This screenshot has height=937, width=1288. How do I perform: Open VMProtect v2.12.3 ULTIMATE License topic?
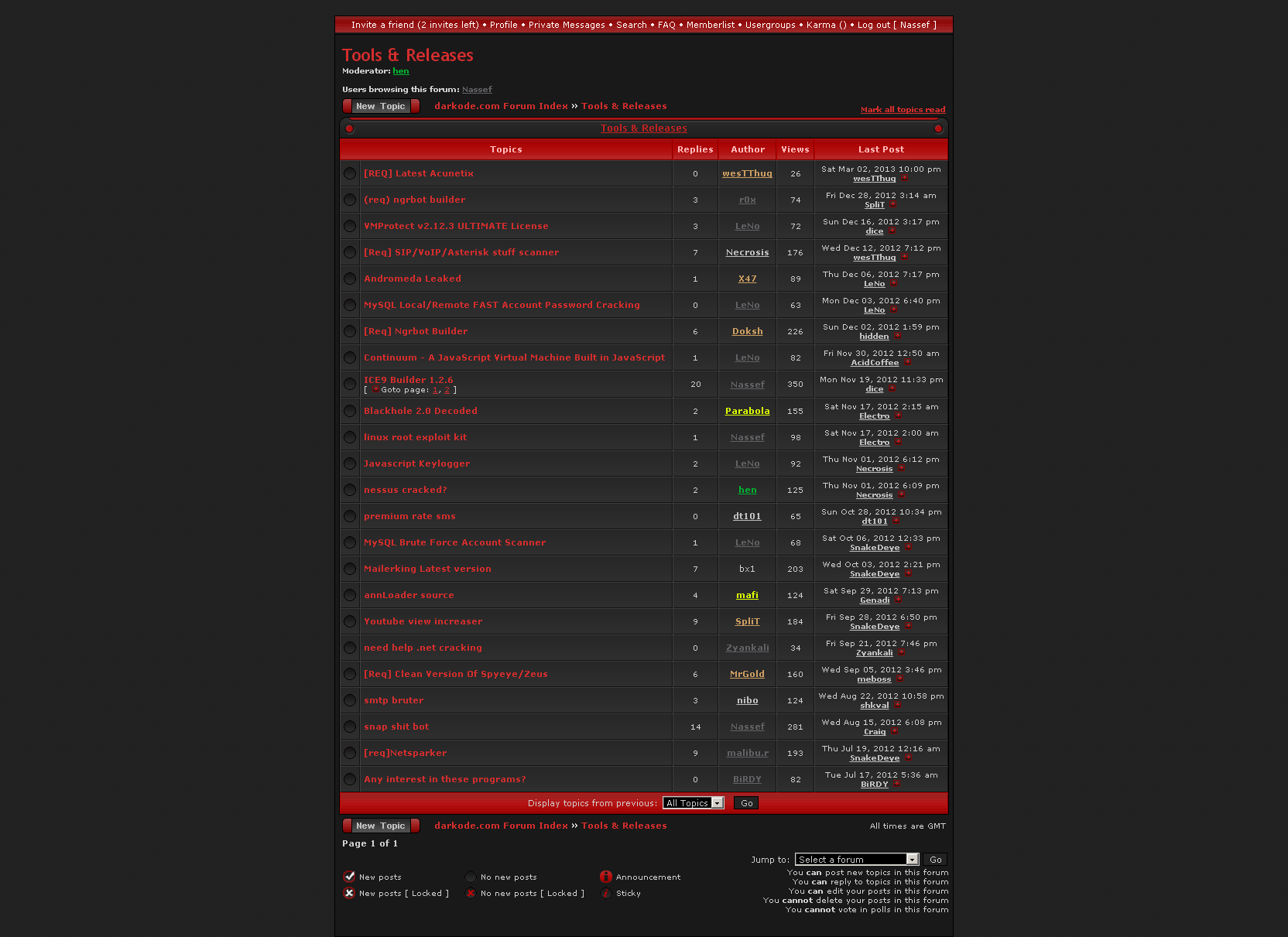click(456, 226)
